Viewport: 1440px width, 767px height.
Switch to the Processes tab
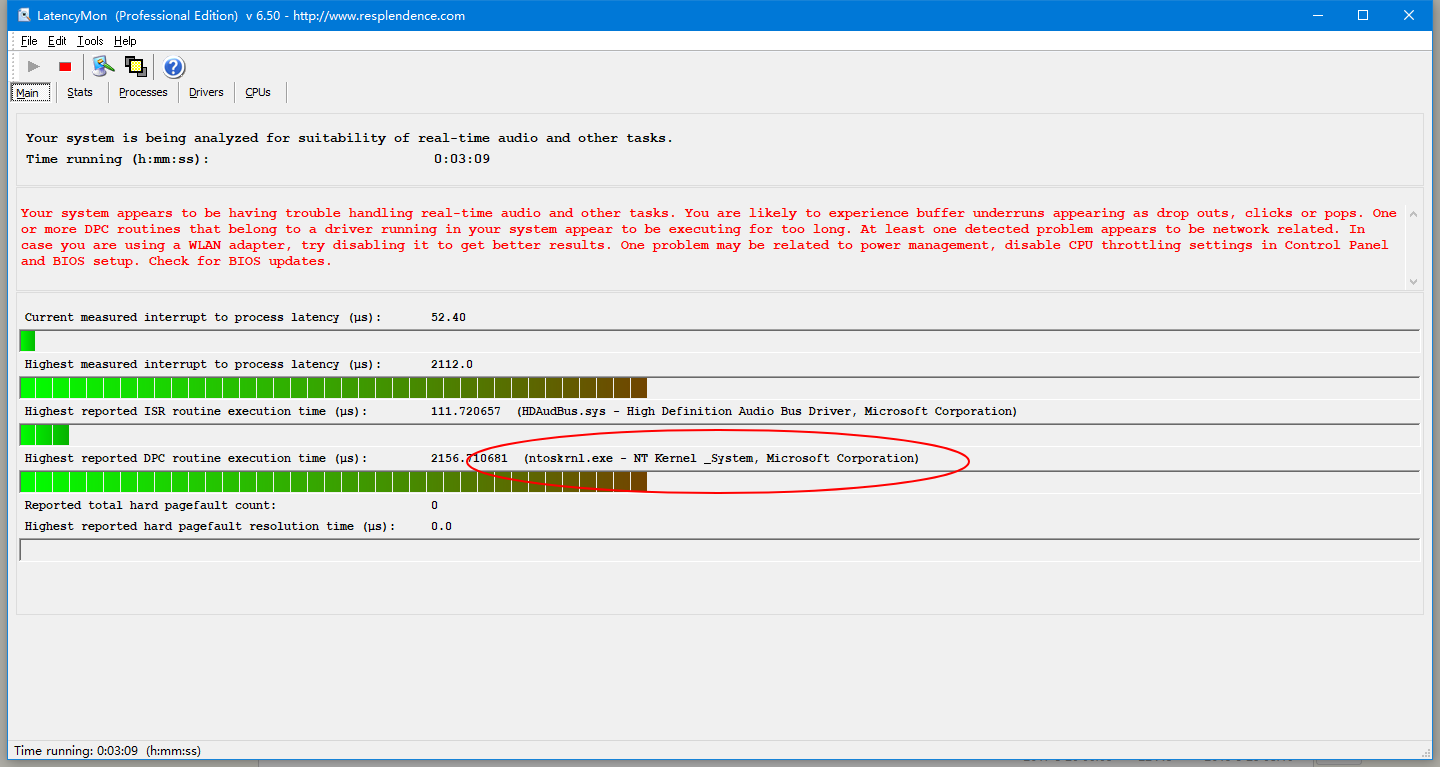coord(143,92)
